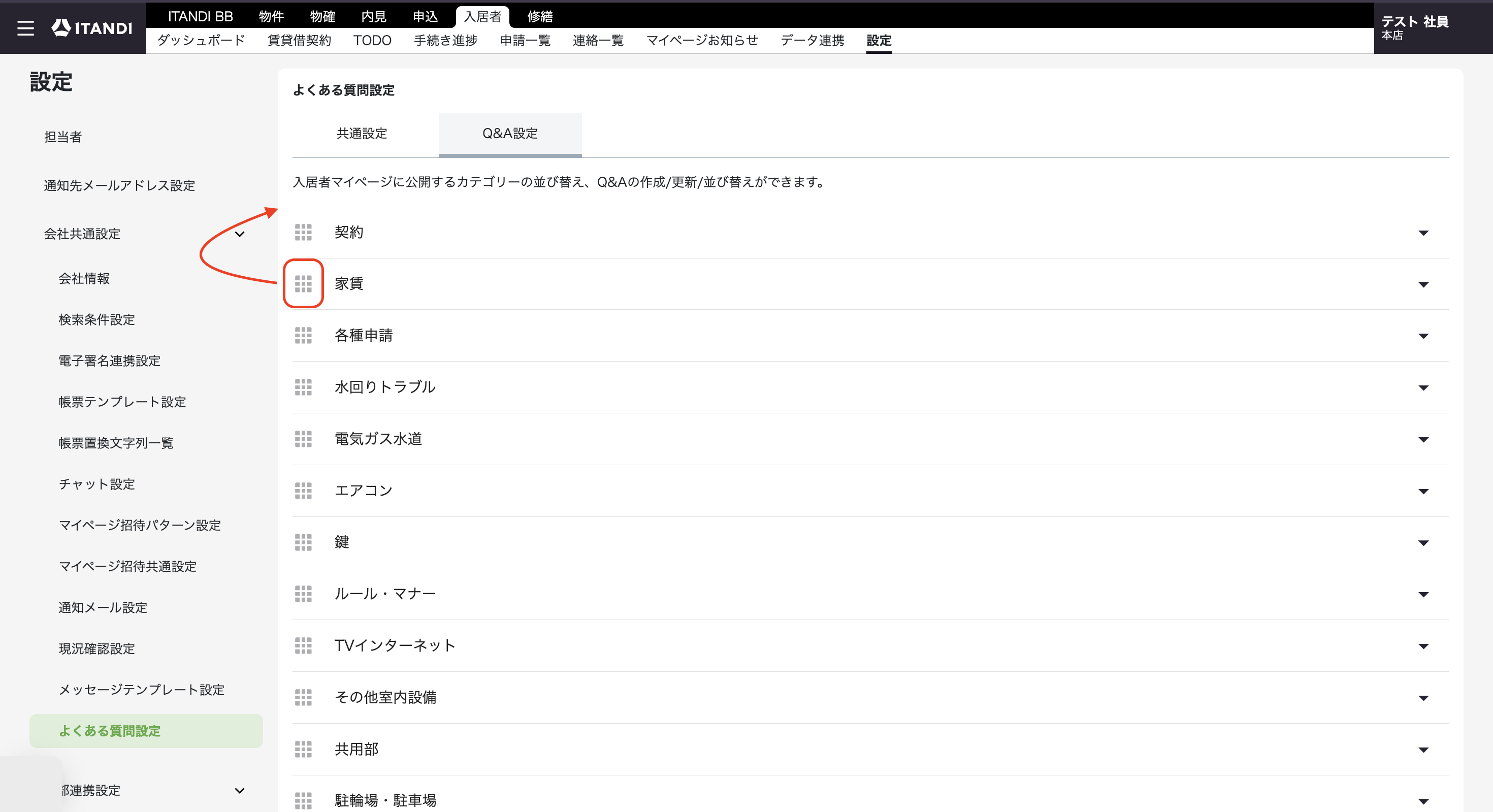Open the 申込 top tab
Viewport: 1493px width, 812px height.
[425, 16]
